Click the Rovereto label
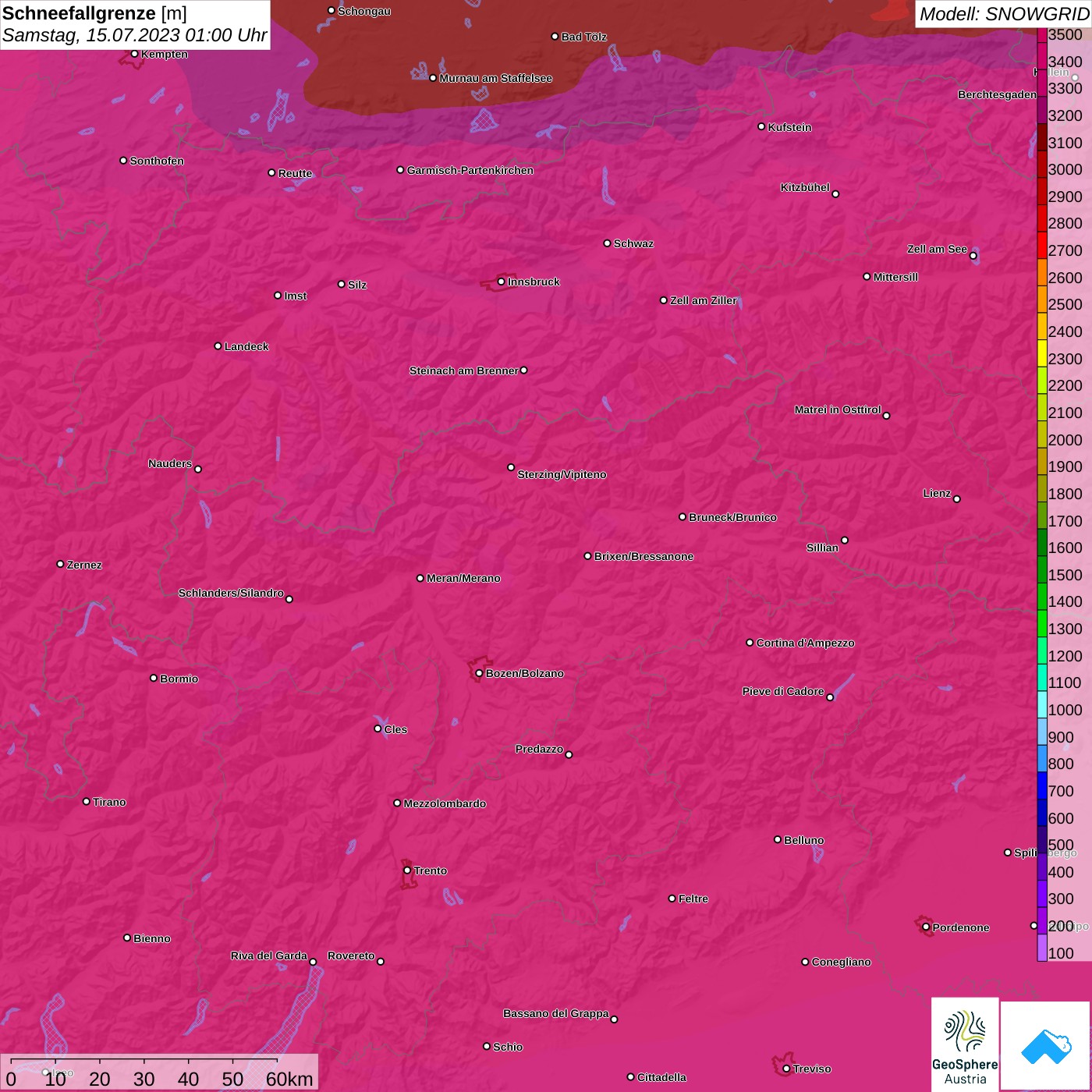Image resolution: width=1092 pixels, height=1092 pixels. (351, 955)
